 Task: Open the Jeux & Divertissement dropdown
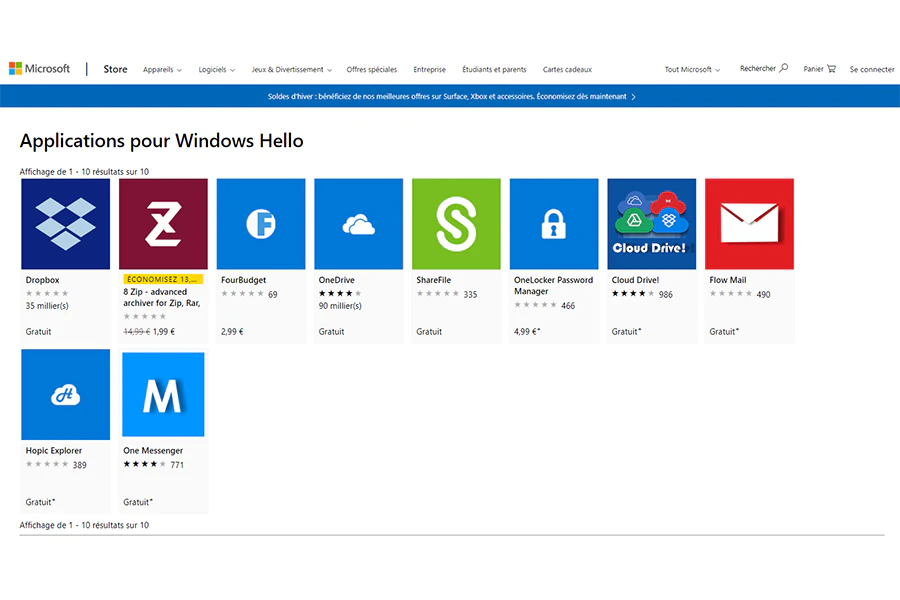(291, 70)
